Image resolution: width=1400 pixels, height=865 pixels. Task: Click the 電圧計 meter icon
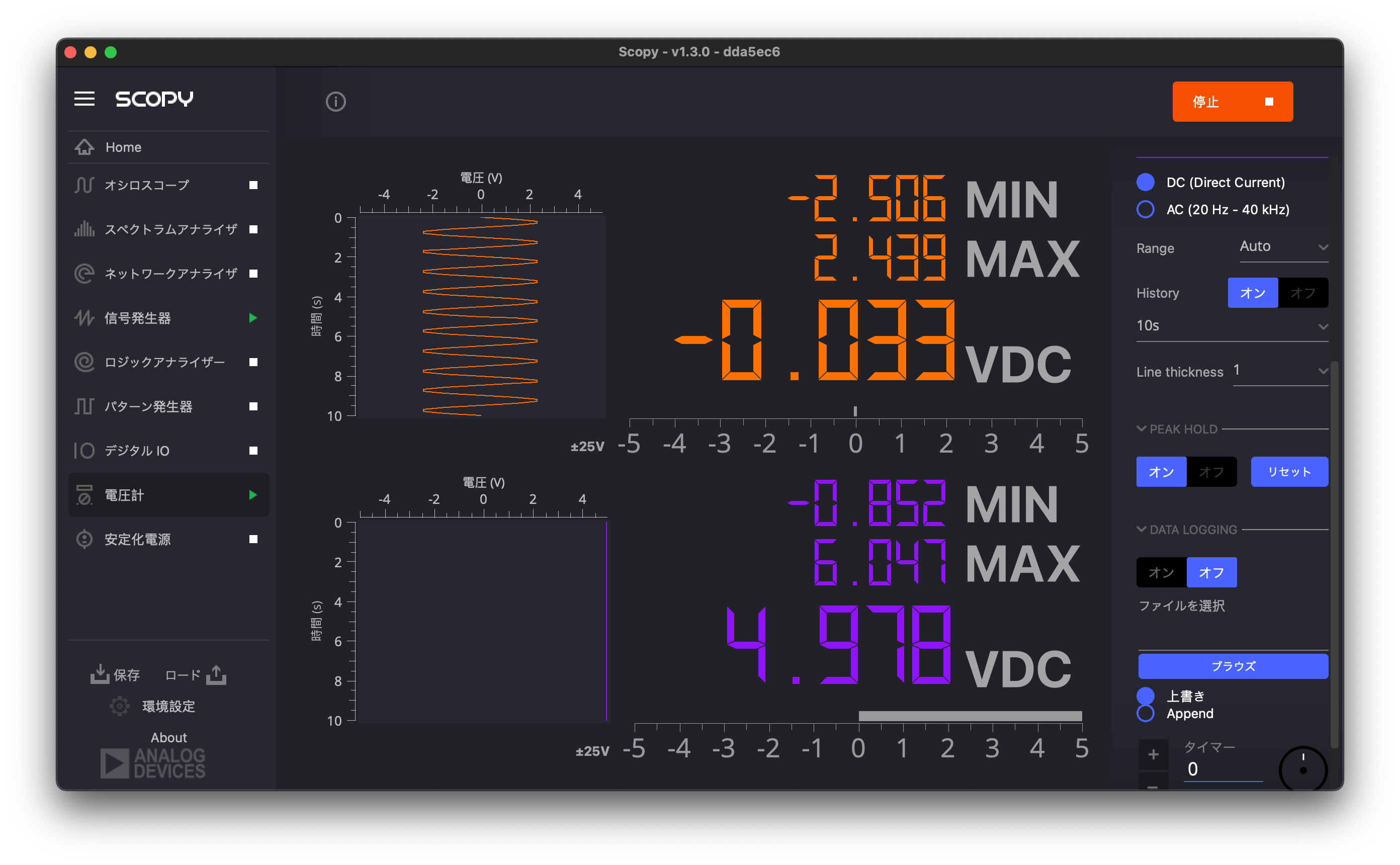84,495
